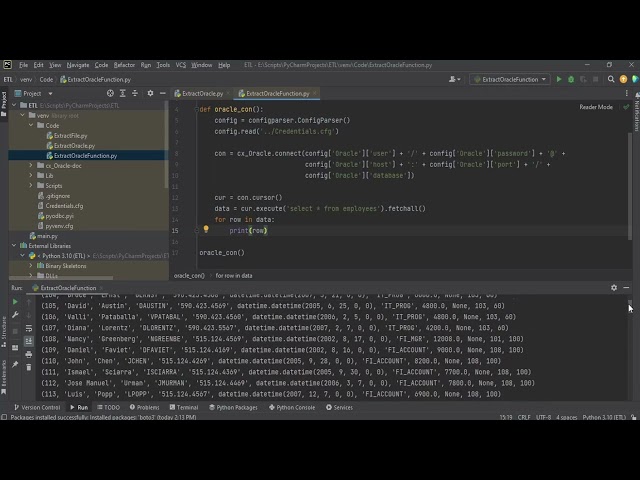The width and height of the screenshot is (640, 480).
Task: Open the TODO tool window
Action: pyautogui.click(x=109, y=407)
